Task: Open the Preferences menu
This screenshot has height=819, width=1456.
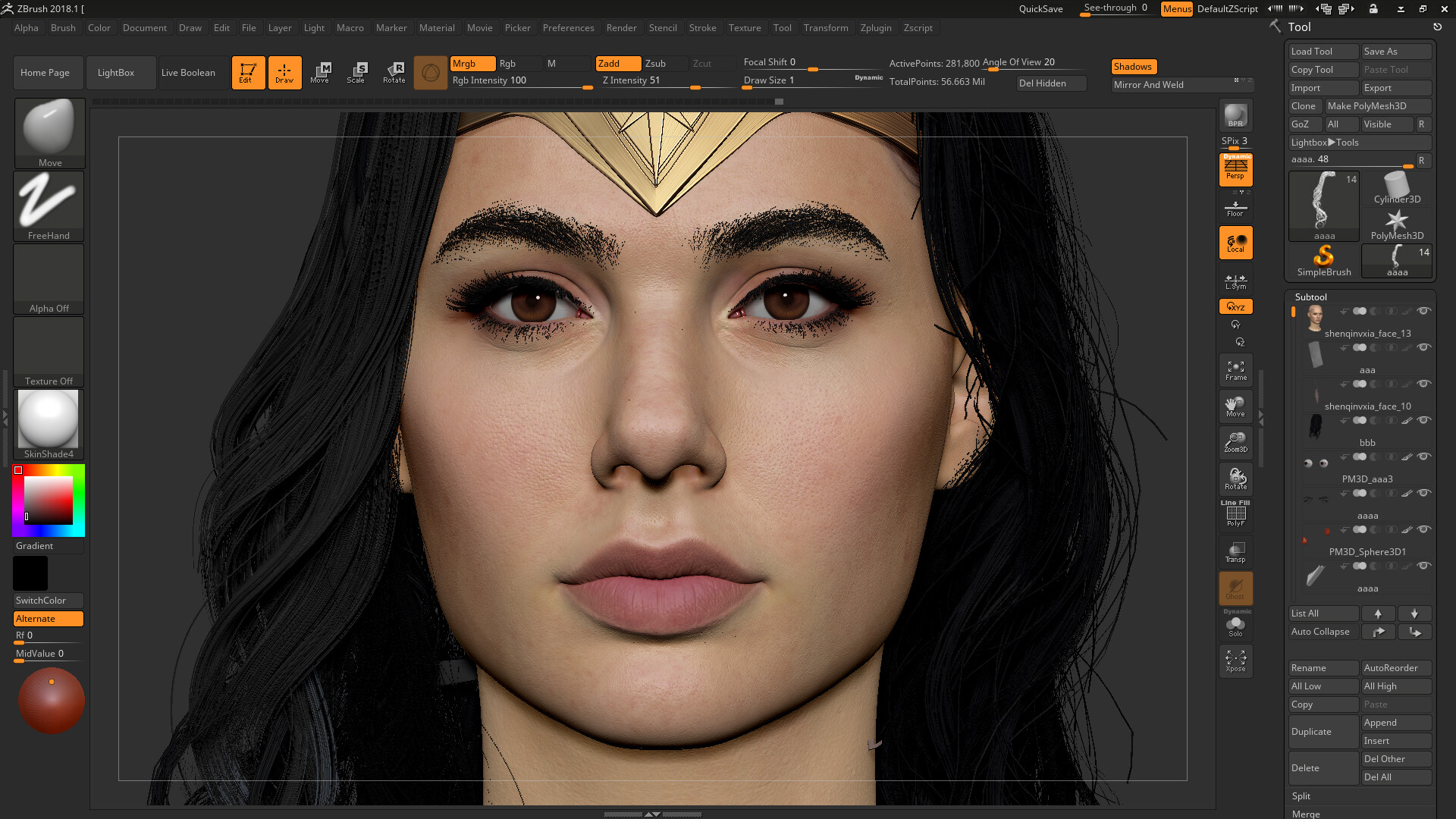Action: tap(568, 28)
